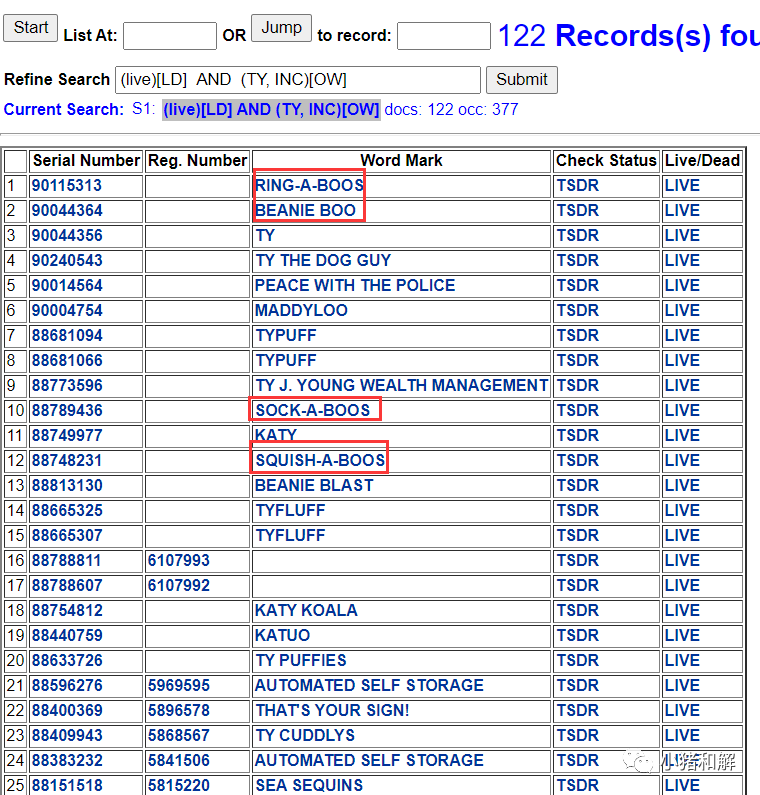The width and height of the screenshot is (760, 795).
Task: Open the RING-A-BOOS word mark
Action: pyautogui.click(x=309, y=186)
